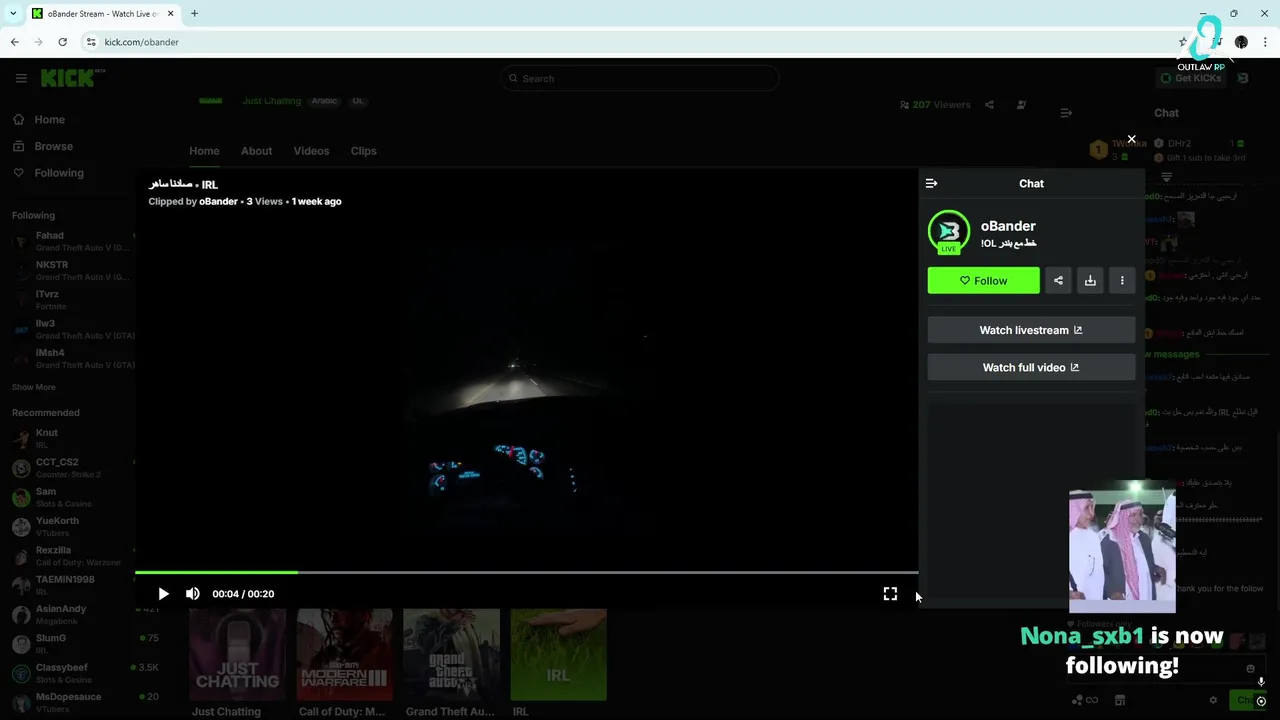Open Fahad's channel in the sidebar
1280x720 pixels.
pyautogui.click(x=70, y=241)
